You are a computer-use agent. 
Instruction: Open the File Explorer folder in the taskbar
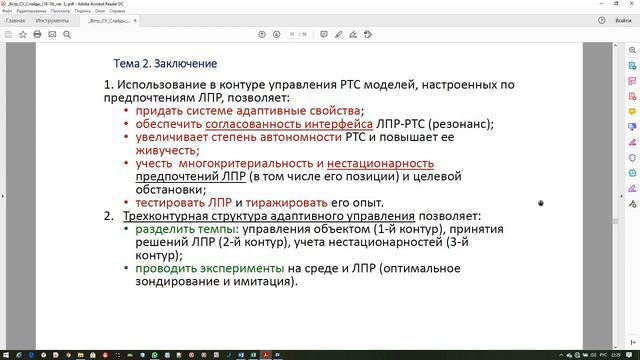click(x=80, y=355)
